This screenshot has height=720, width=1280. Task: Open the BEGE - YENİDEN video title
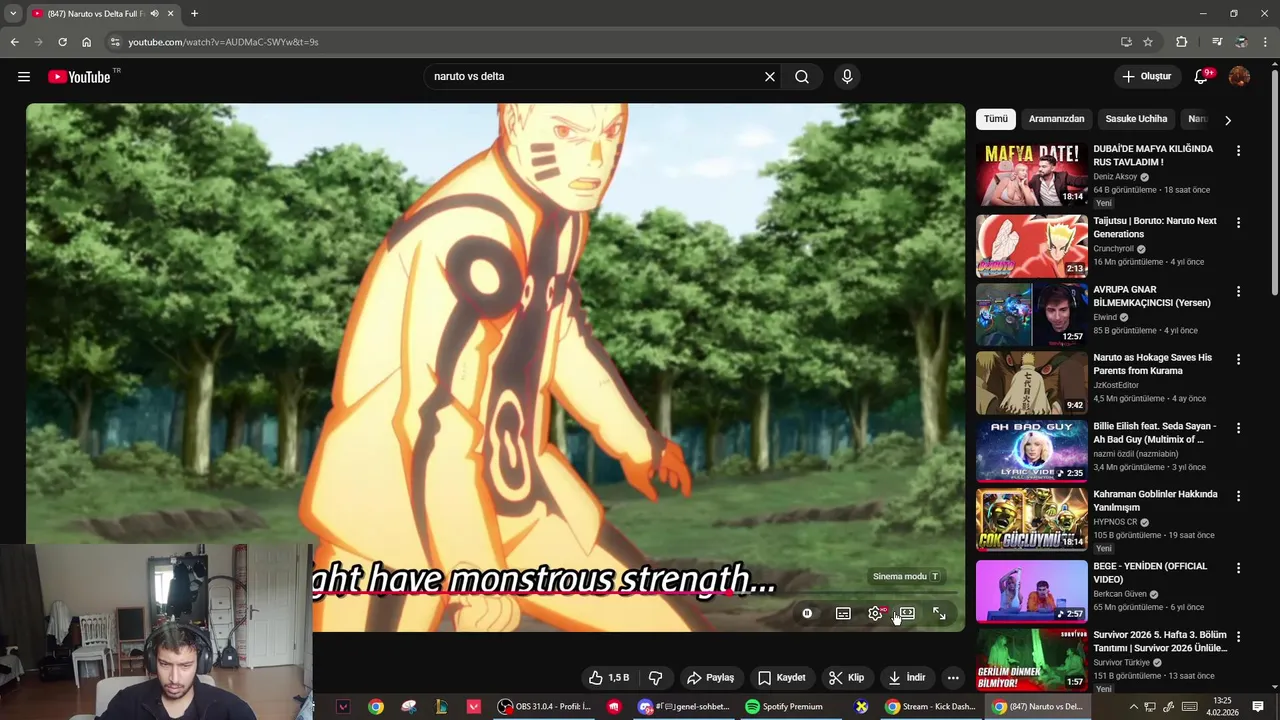1150,573
